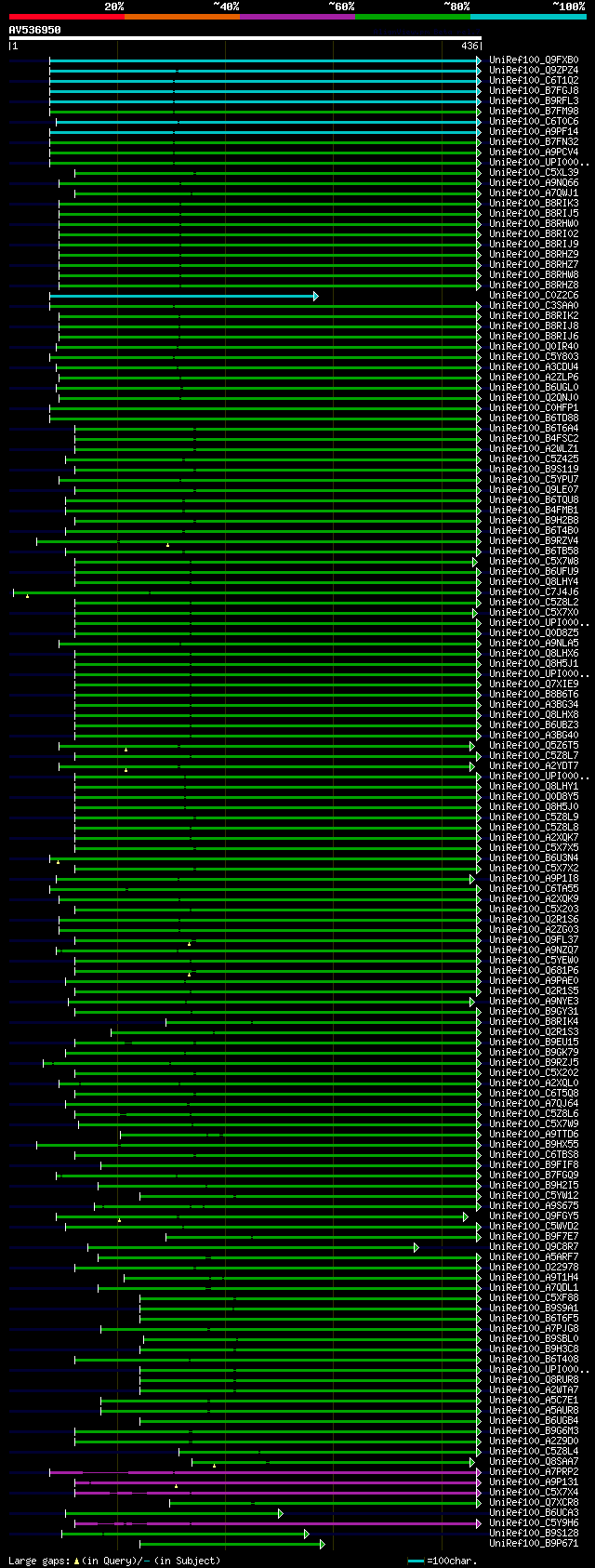Screen dimensions: 595x1568
Task: Select the UniRef100_Q7XCR8 label
Action: point(534,1503)
